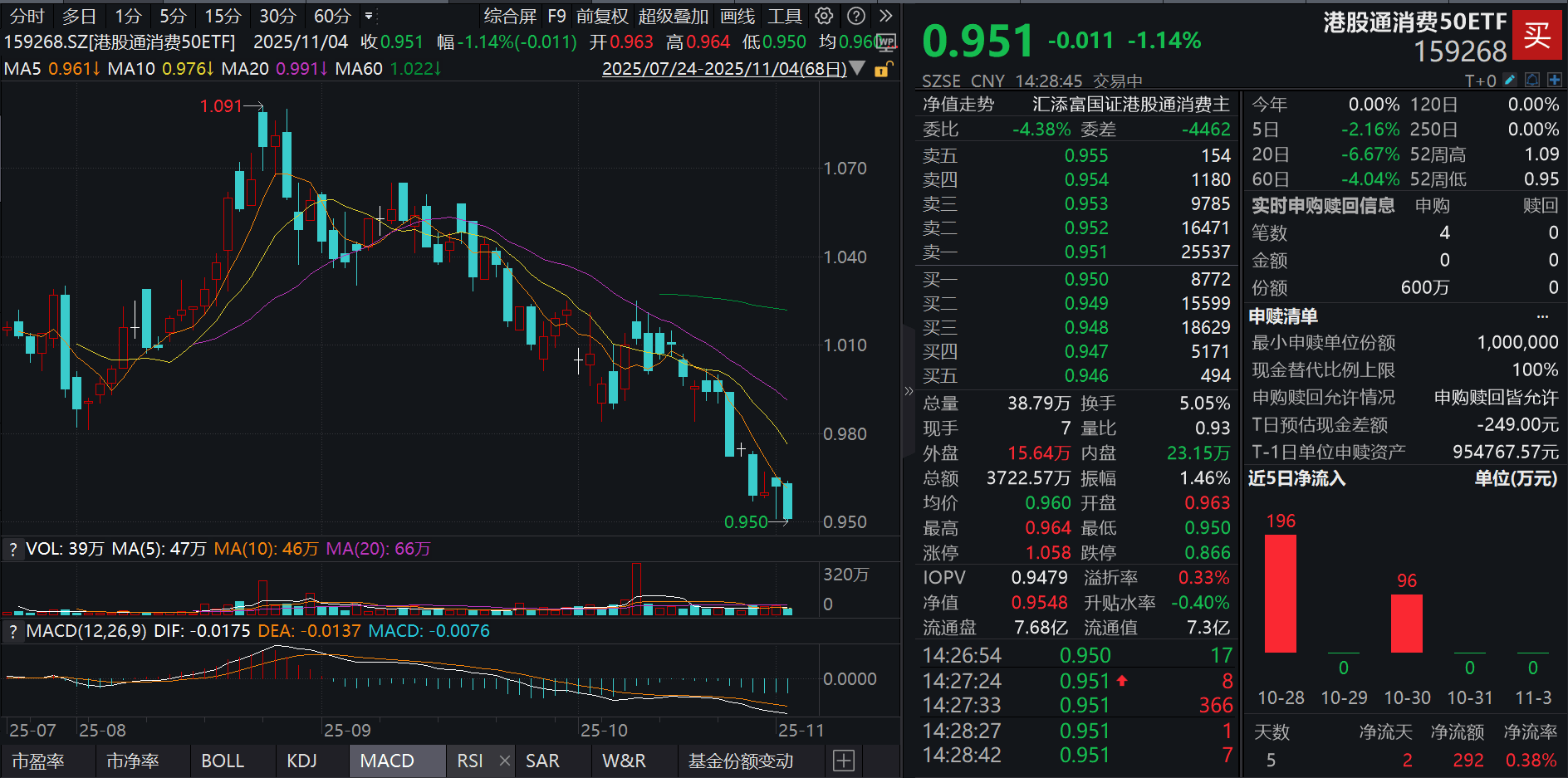Click the blue plus icon in top-right corner
The width and height of the screenshot is (1568, 778).
[1556, 79]
